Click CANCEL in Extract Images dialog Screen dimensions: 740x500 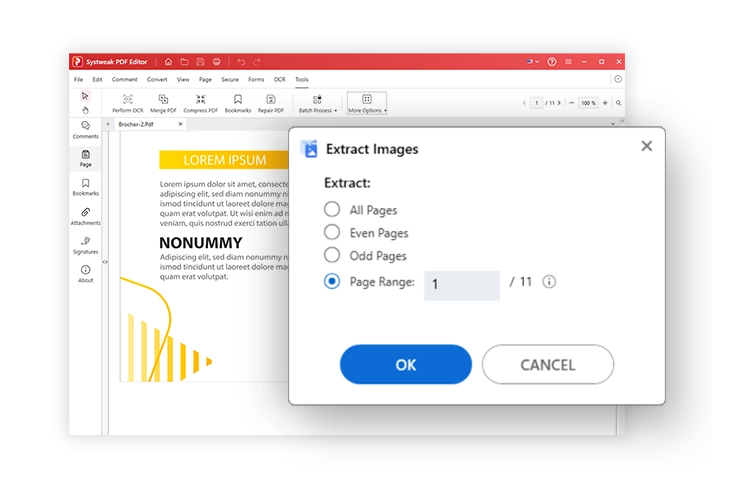548,364
